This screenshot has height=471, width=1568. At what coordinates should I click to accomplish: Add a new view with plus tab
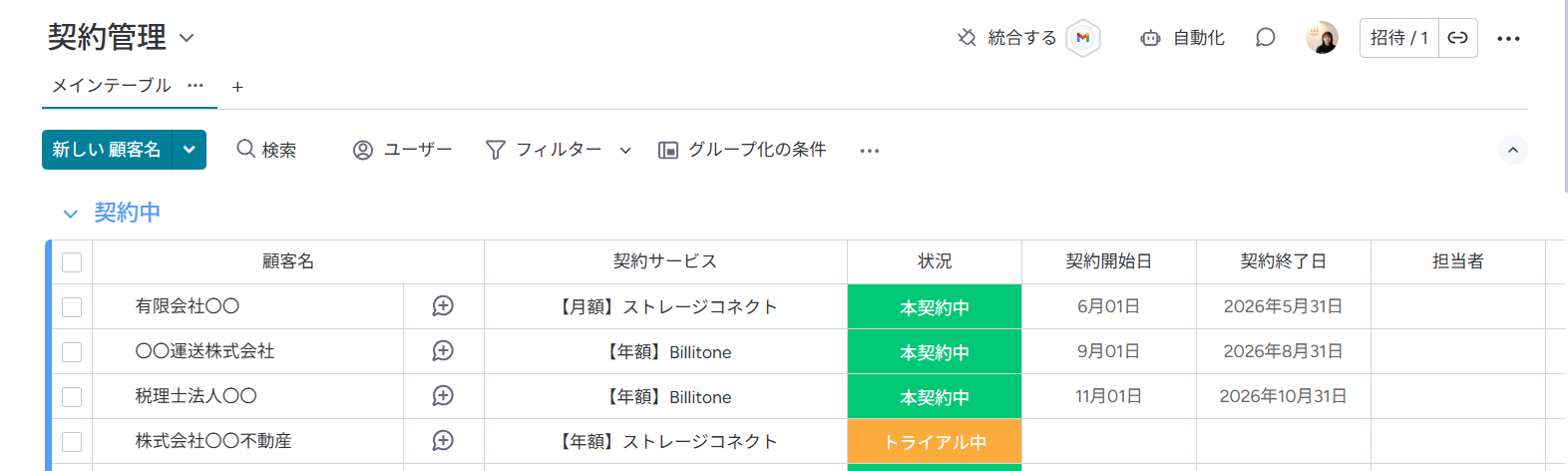click(x=237, y=87)
